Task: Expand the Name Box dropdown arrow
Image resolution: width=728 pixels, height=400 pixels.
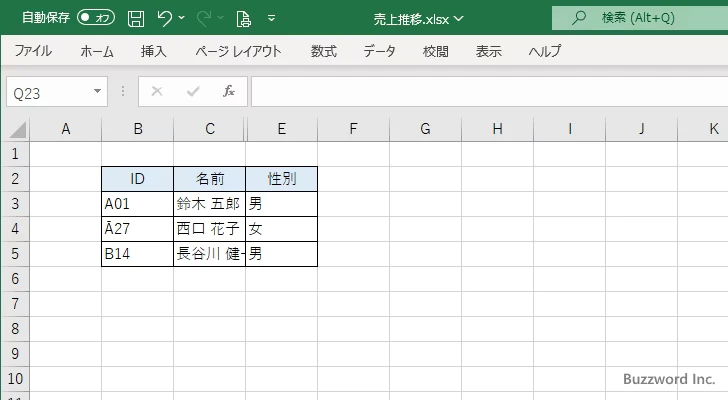Action: (x=98, y=91)
